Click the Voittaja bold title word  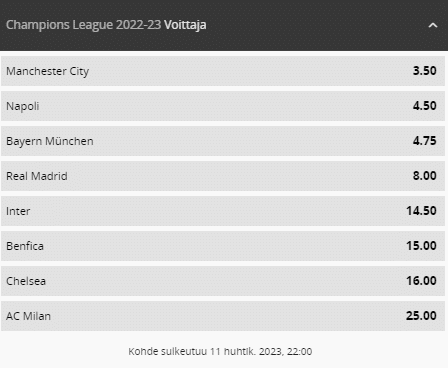pyautogui.click(x=185, y=25)
